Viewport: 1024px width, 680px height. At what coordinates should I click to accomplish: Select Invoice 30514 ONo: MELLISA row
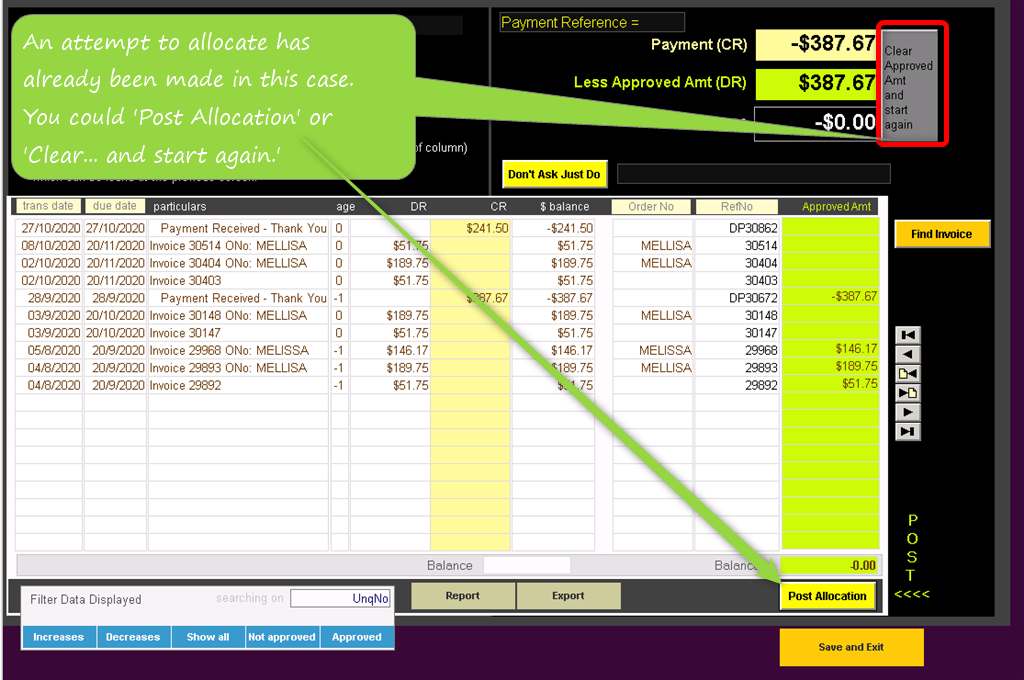coord(447,246)
